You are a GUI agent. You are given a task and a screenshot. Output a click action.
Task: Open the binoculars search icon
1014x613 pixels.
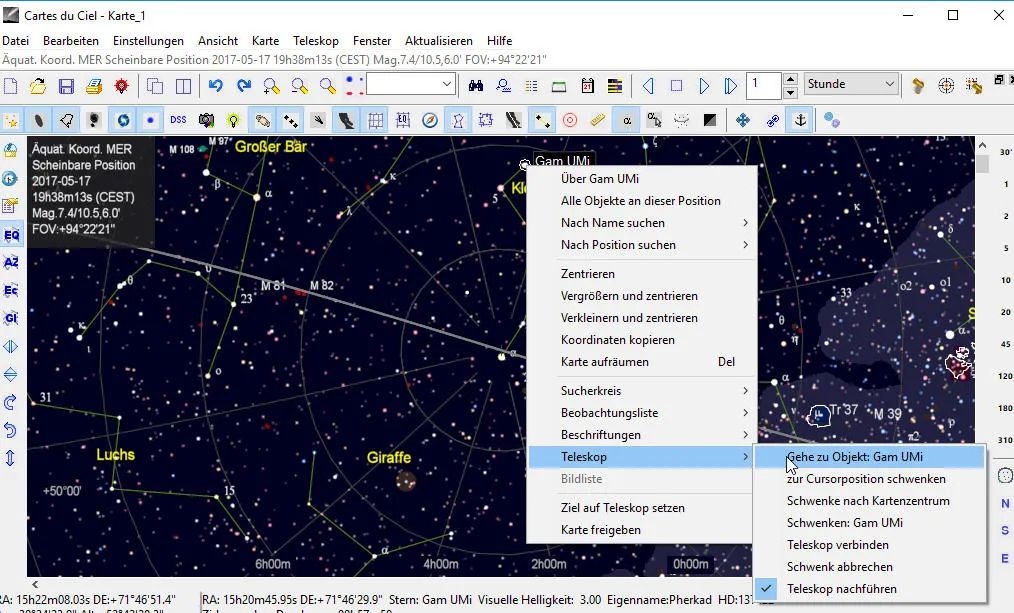[476, 86]
